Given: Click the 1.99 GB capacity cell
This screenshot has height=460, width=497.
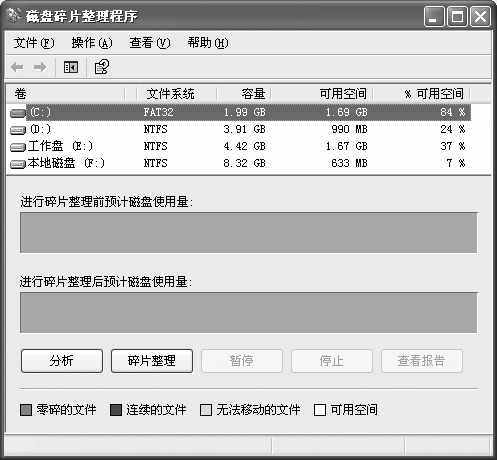Looking at the screenshot, I should pyautogui.click(x=244, y=112).
